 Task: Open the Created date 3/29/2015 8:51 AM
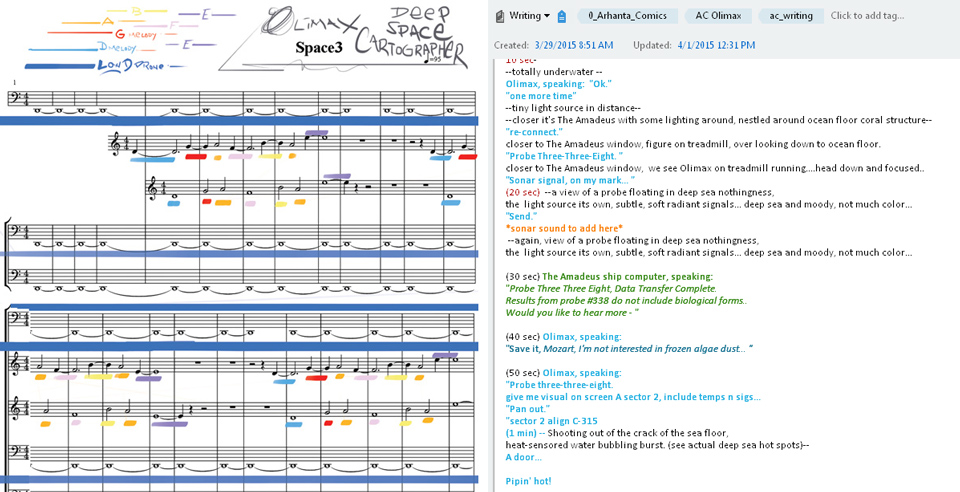pos(574,45)
